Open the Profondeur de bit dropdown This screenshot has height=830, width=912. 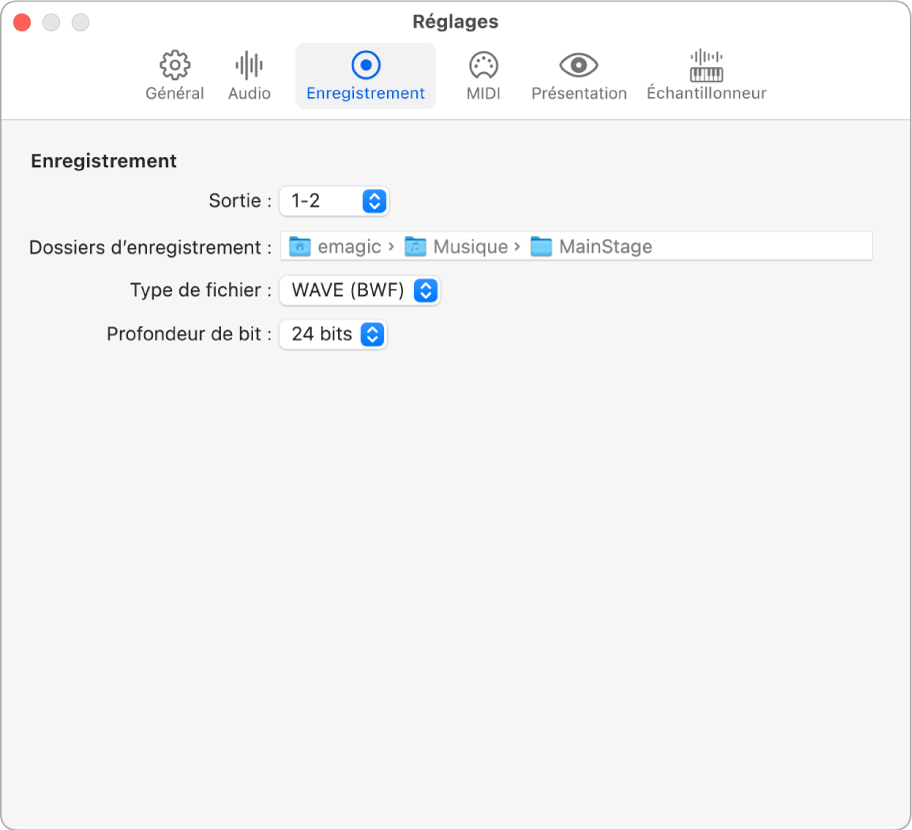tap(334, 335)
